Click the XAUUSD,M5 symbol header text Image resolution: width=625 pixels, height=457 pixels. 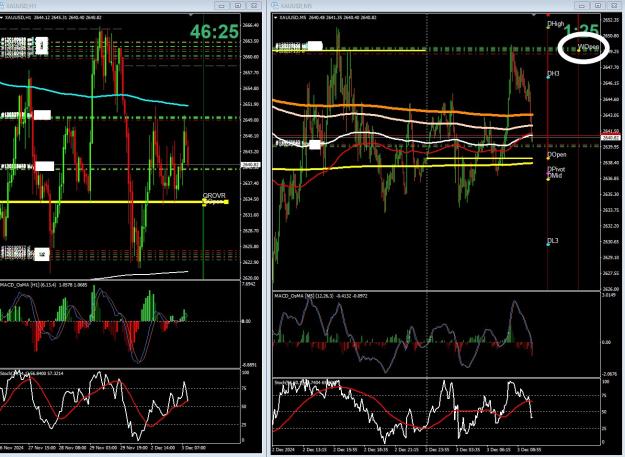[330, 18]
